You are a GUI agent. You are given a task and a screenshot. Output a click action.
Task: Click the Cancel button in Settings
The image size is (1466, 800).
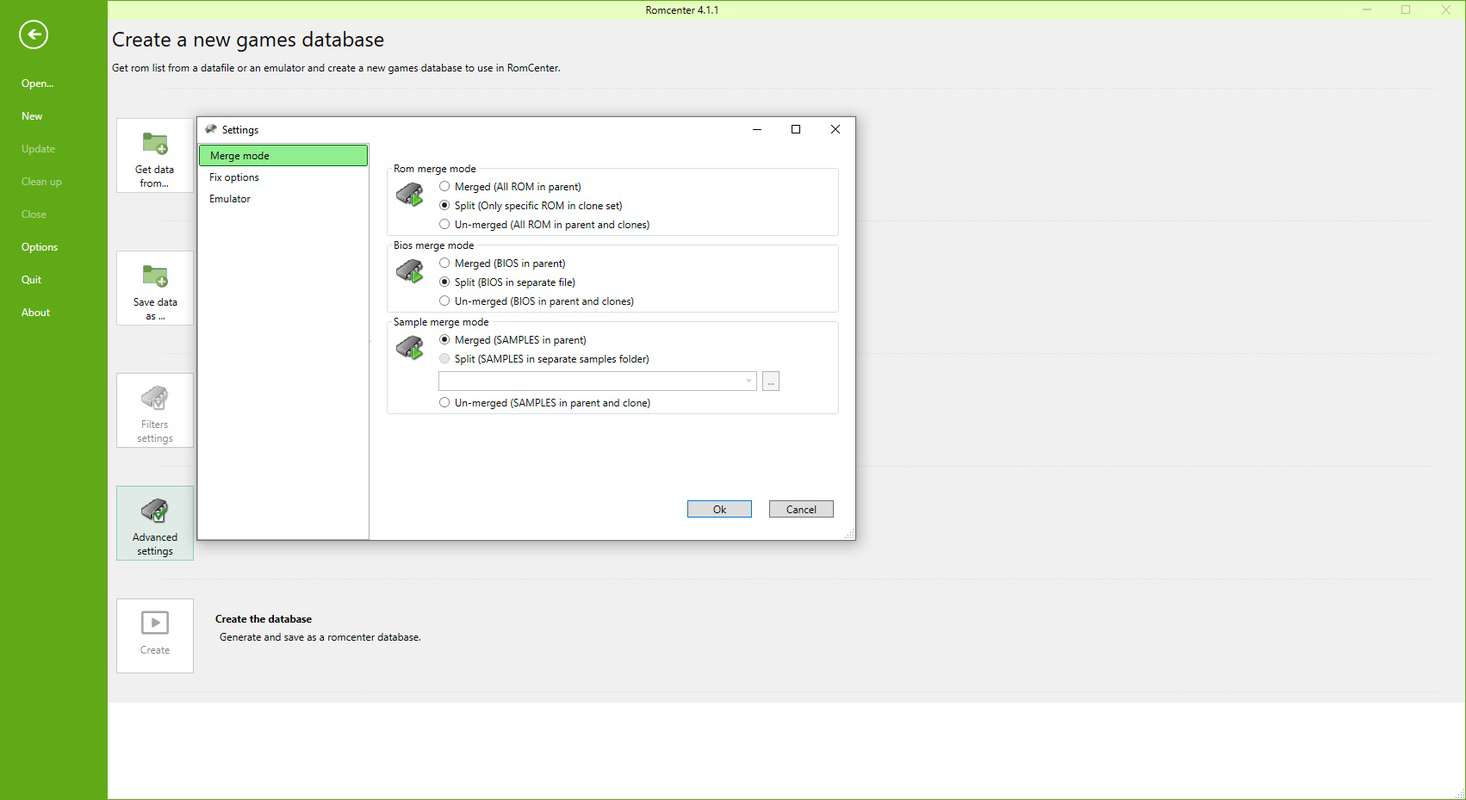point(801,509)
